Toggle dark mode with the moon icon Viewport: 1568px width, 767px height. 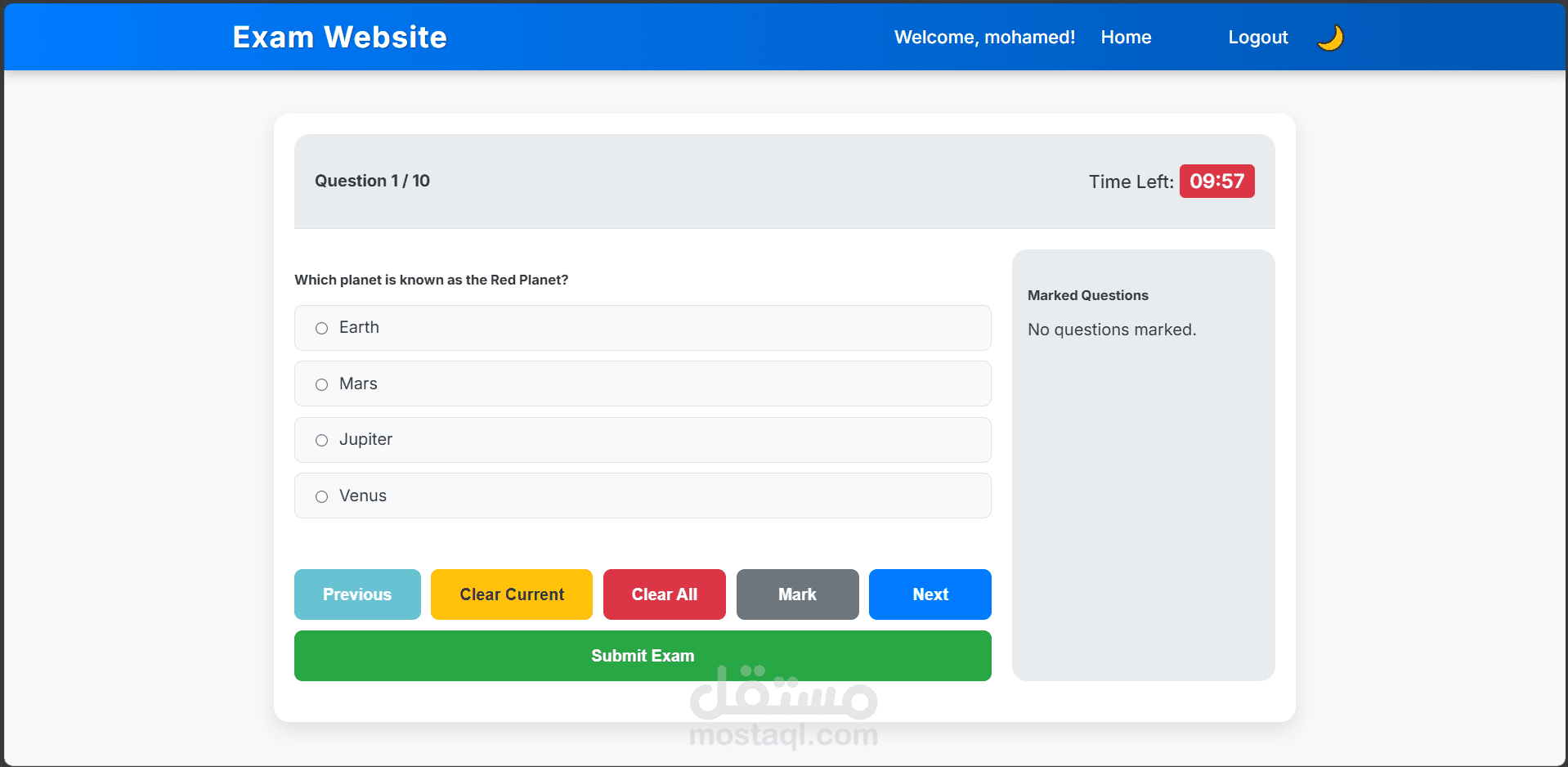point(1330,38)
